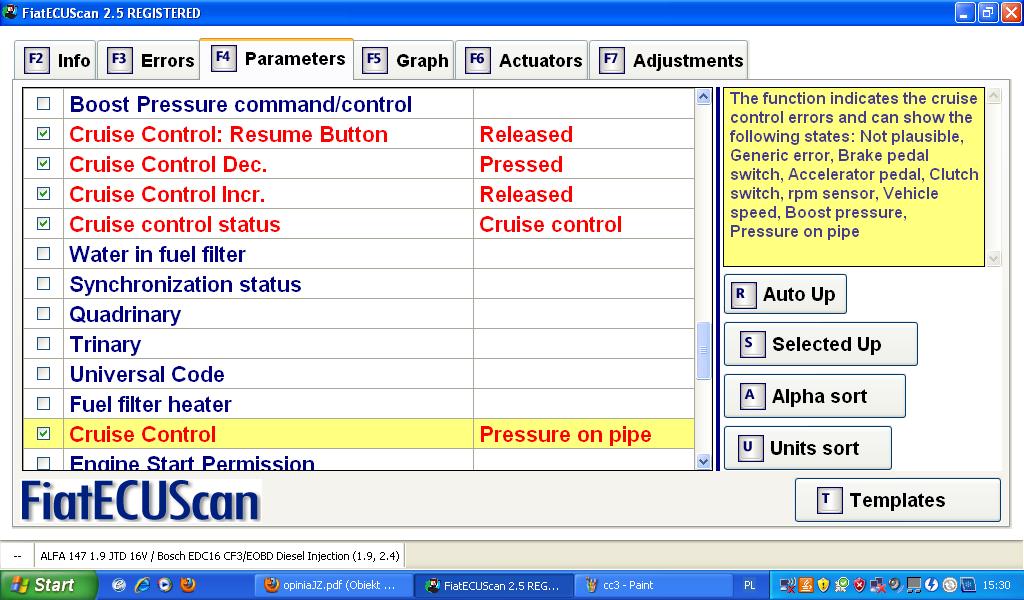The height and width of the screenshot is (600, 1024).
Task: Click disconnected LAN computers tray icon
Action: [878, 585]
